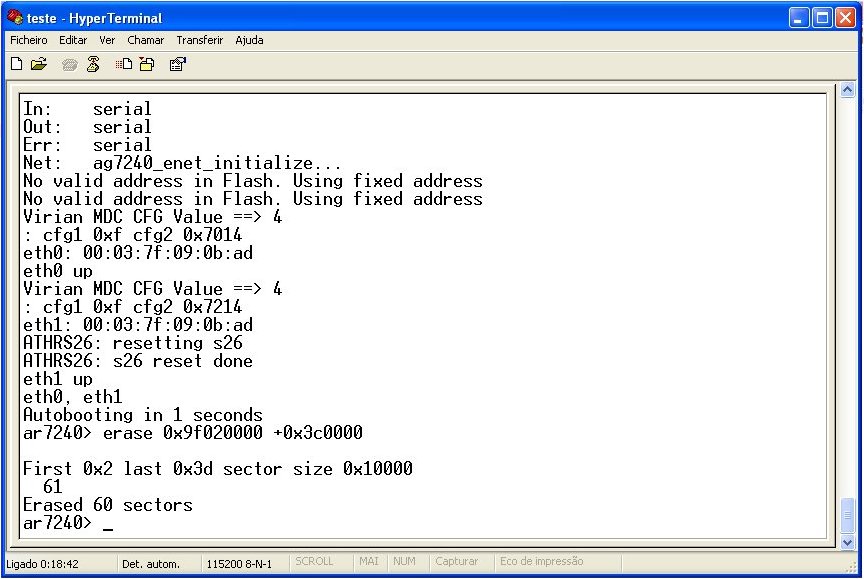Viewport: 864px width, 579px height.
Task: Click the Receive file toolbar icon
Action: pos(146,64)
